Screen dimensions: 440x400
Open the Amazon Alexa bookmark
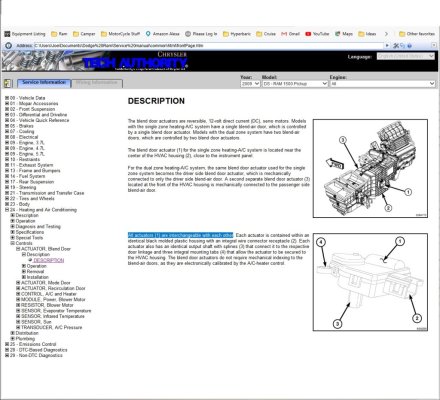(x=162, y=34)
